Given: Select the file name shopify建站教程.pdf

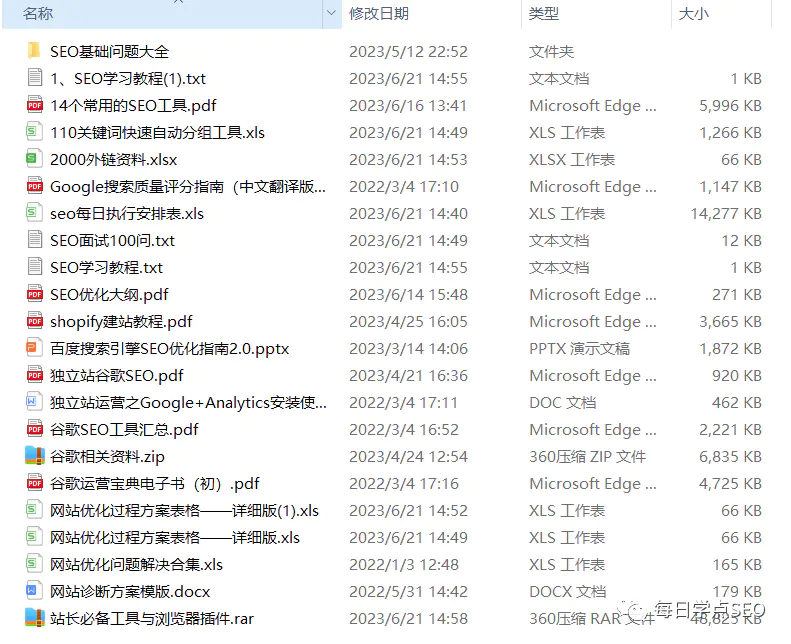Looking at the screenshot, I should (121, 322).
